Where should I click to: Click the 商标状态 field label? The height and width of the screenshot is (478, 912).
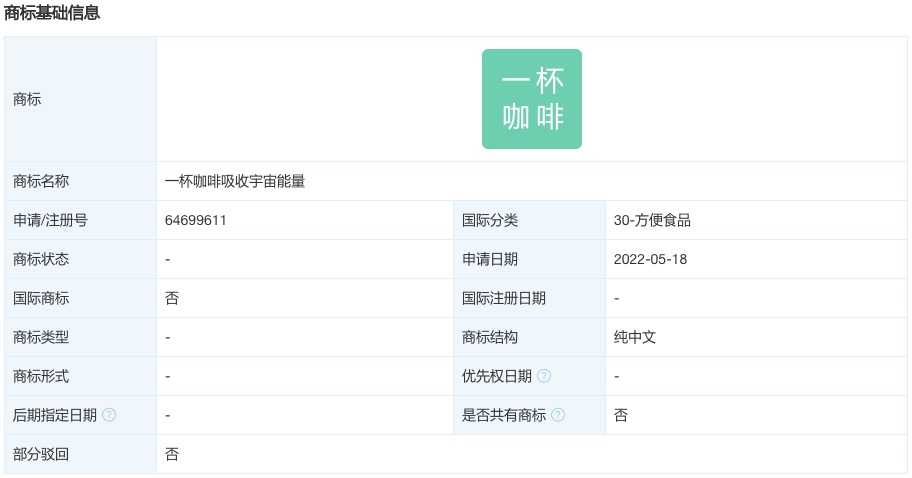point(41,259)
